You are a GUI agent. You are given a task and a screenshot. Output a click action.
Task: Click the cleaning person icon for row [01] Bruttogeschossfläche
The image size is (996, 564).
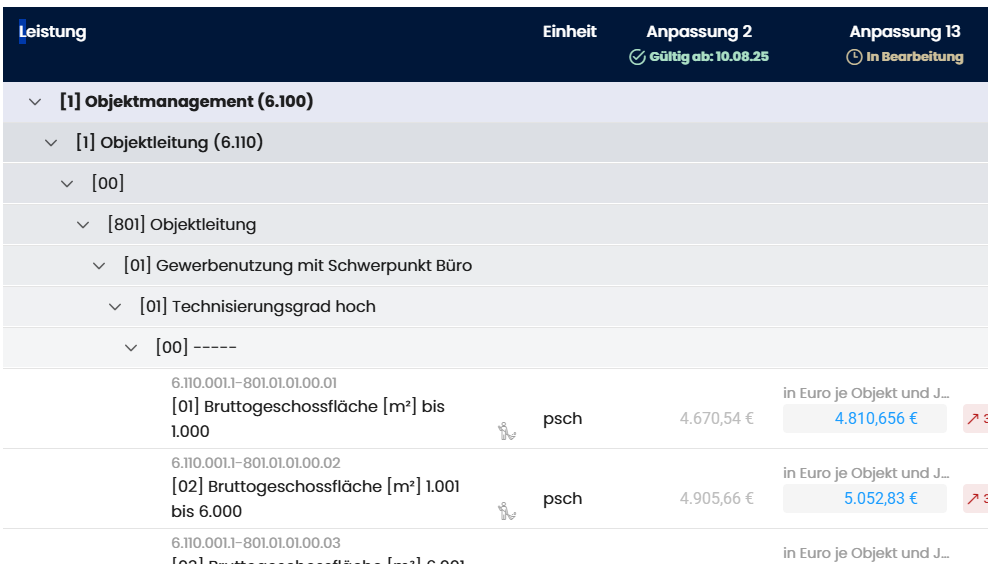coord(507,431)
